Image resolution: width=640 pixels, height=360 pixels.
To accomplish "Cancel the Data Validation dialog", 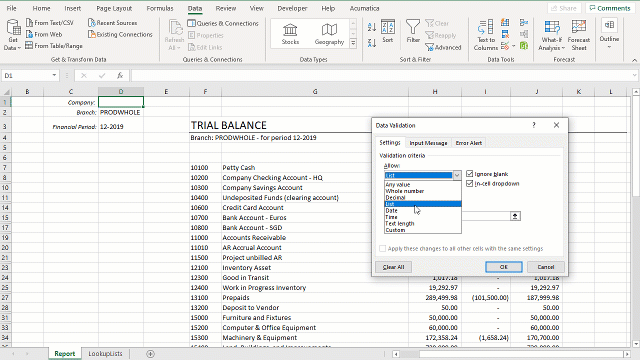I will click(546, 267).
